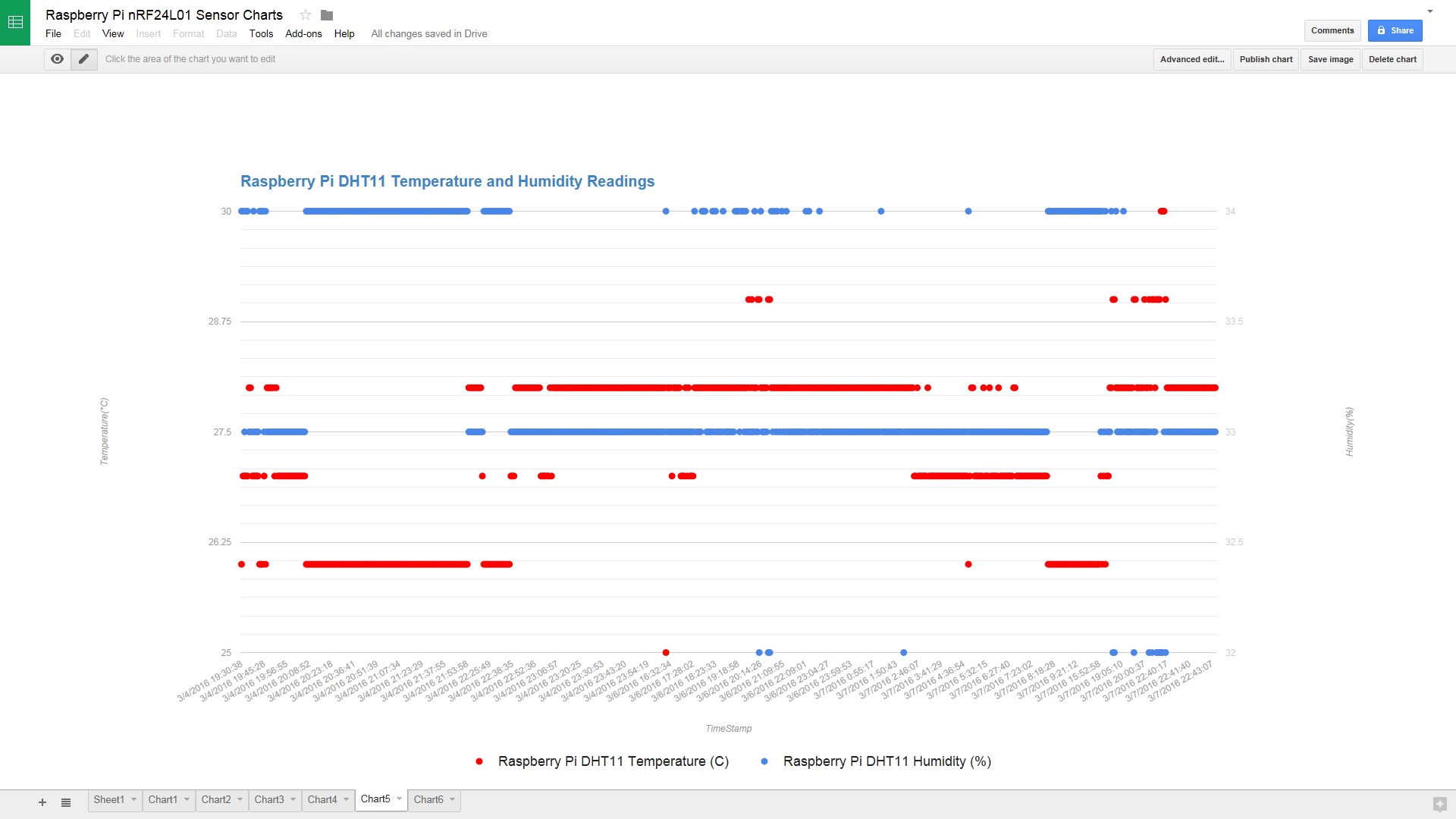Open the Tools menu
Image resolution: width=1456 pixels, height=819 pixels.
tap(261, 34)
